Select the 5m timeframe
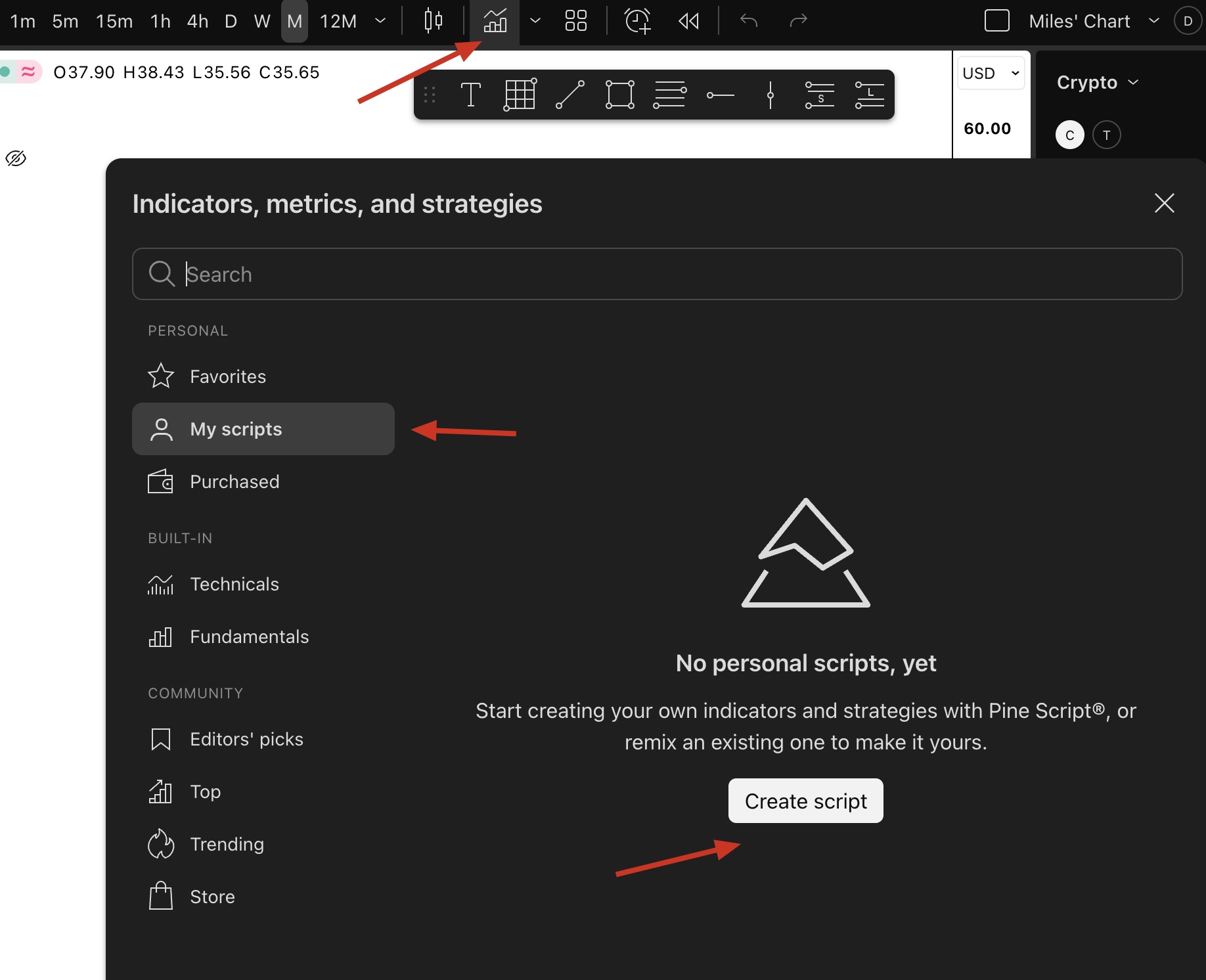Image resolution: width=1206 pixels, height=980 pixels. pos(65,21)
